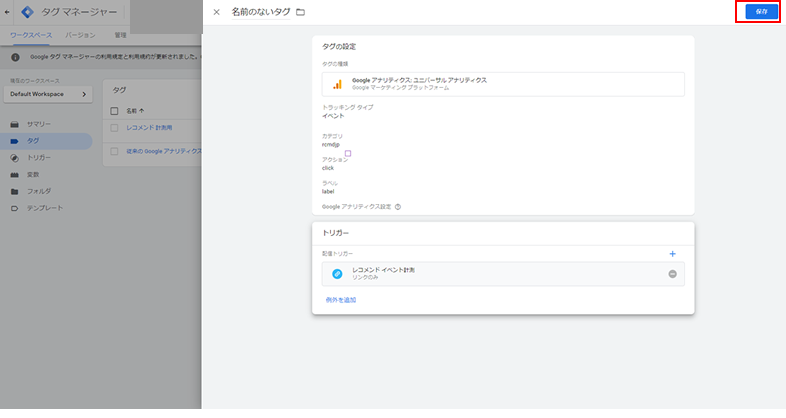The width and height of the screenshot is (786, 418).
Task: Click the 例外を追加 link
Action: click(x=341, y=300)
